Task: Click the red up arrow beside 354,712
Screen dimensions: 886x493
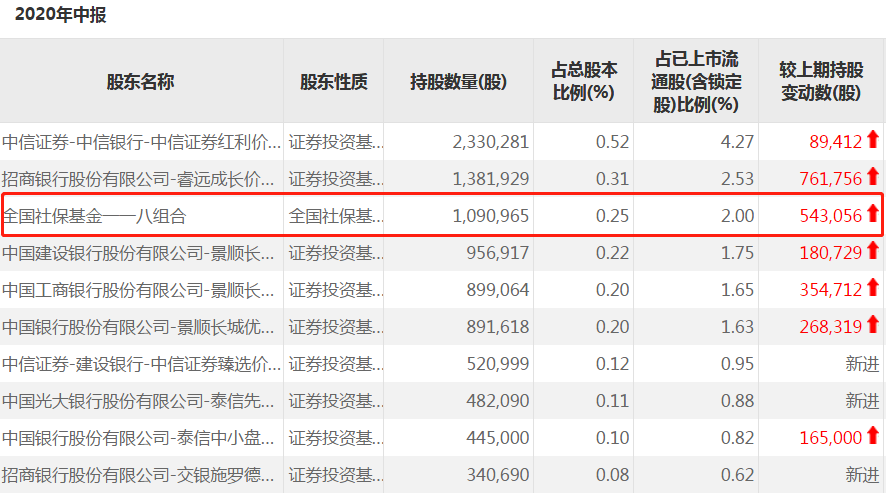Action: [873, 288]
